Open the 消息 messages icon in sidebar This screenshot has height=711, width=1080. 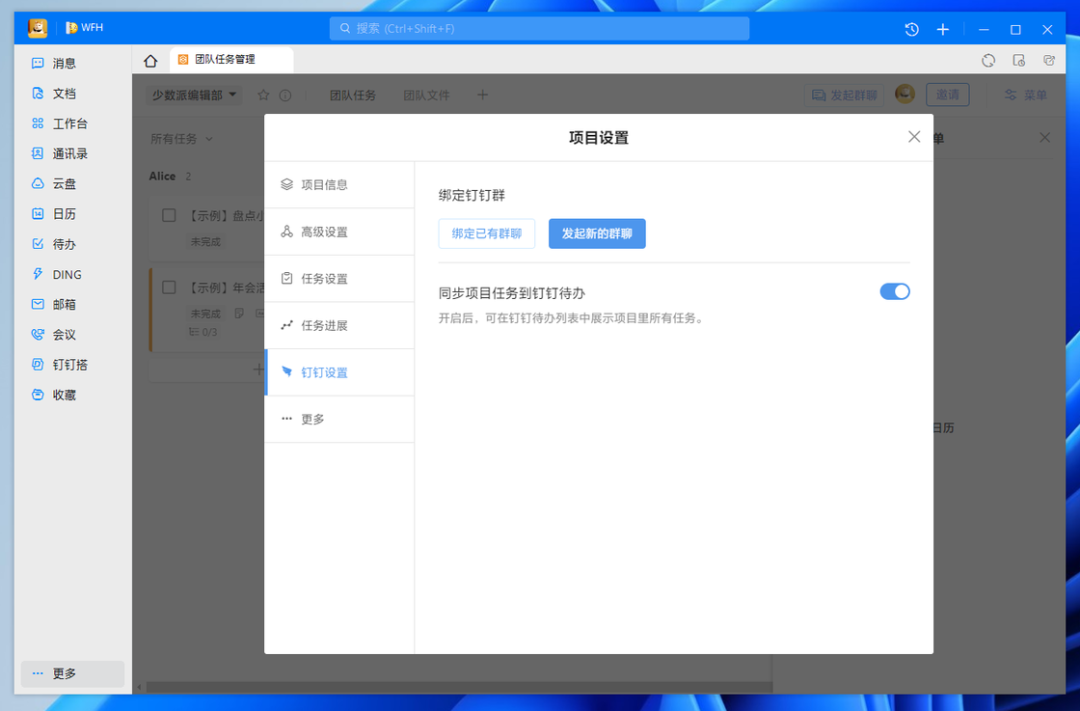coord(38,63)
